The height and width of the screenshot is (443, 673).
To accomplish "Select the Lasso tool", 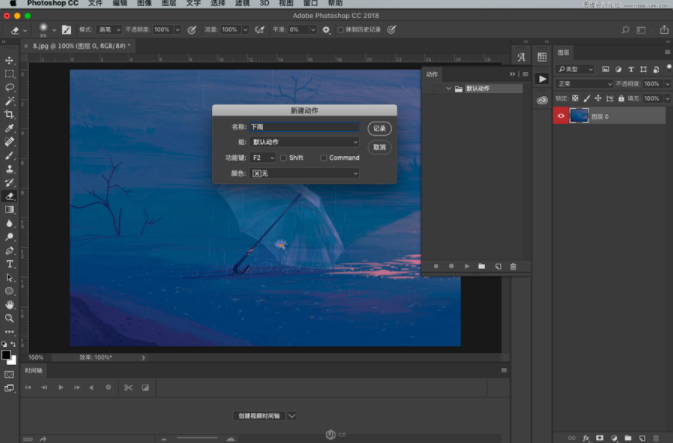I will click(9, 88).
